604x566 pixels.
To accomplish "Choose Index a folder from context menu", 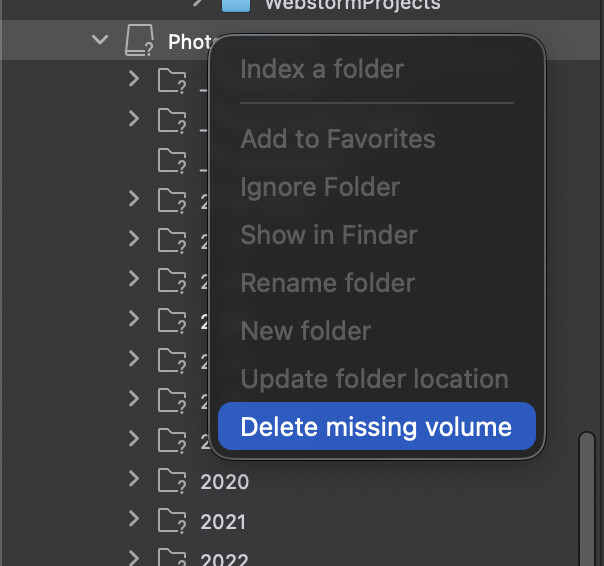I will 322,69.
